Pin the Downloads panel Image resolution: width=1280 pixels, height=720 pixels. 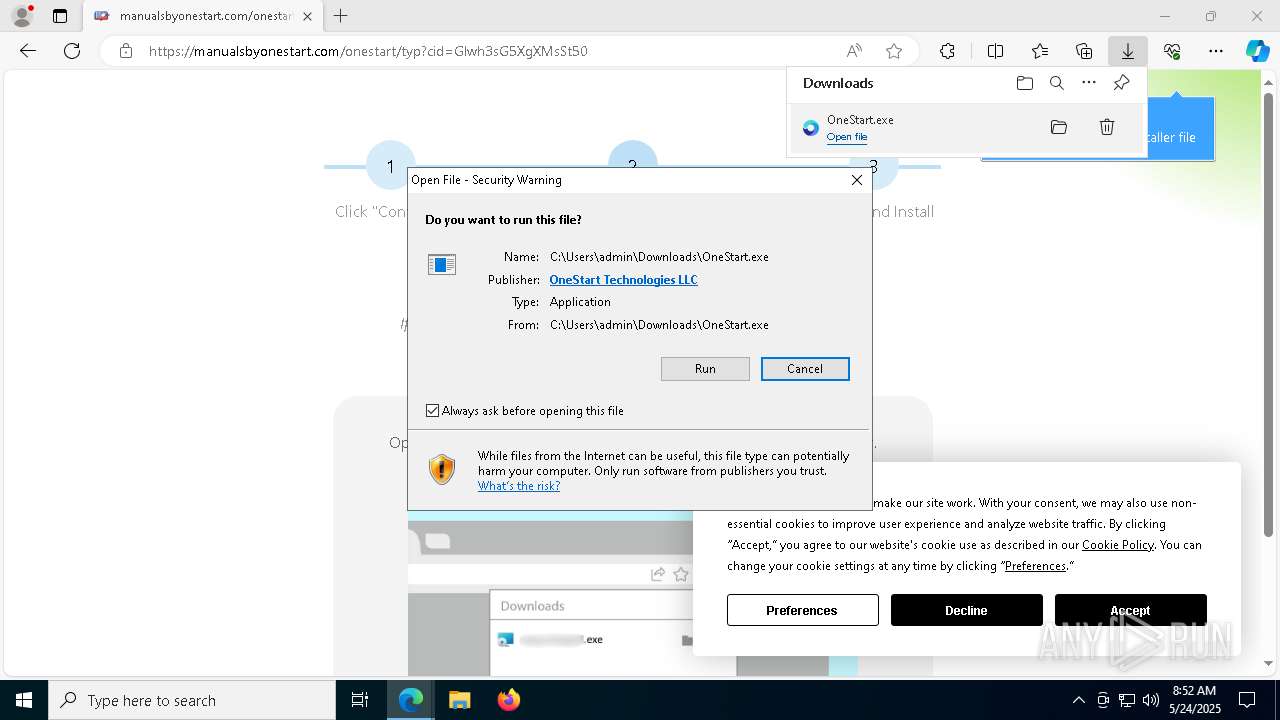point(1121,83)
